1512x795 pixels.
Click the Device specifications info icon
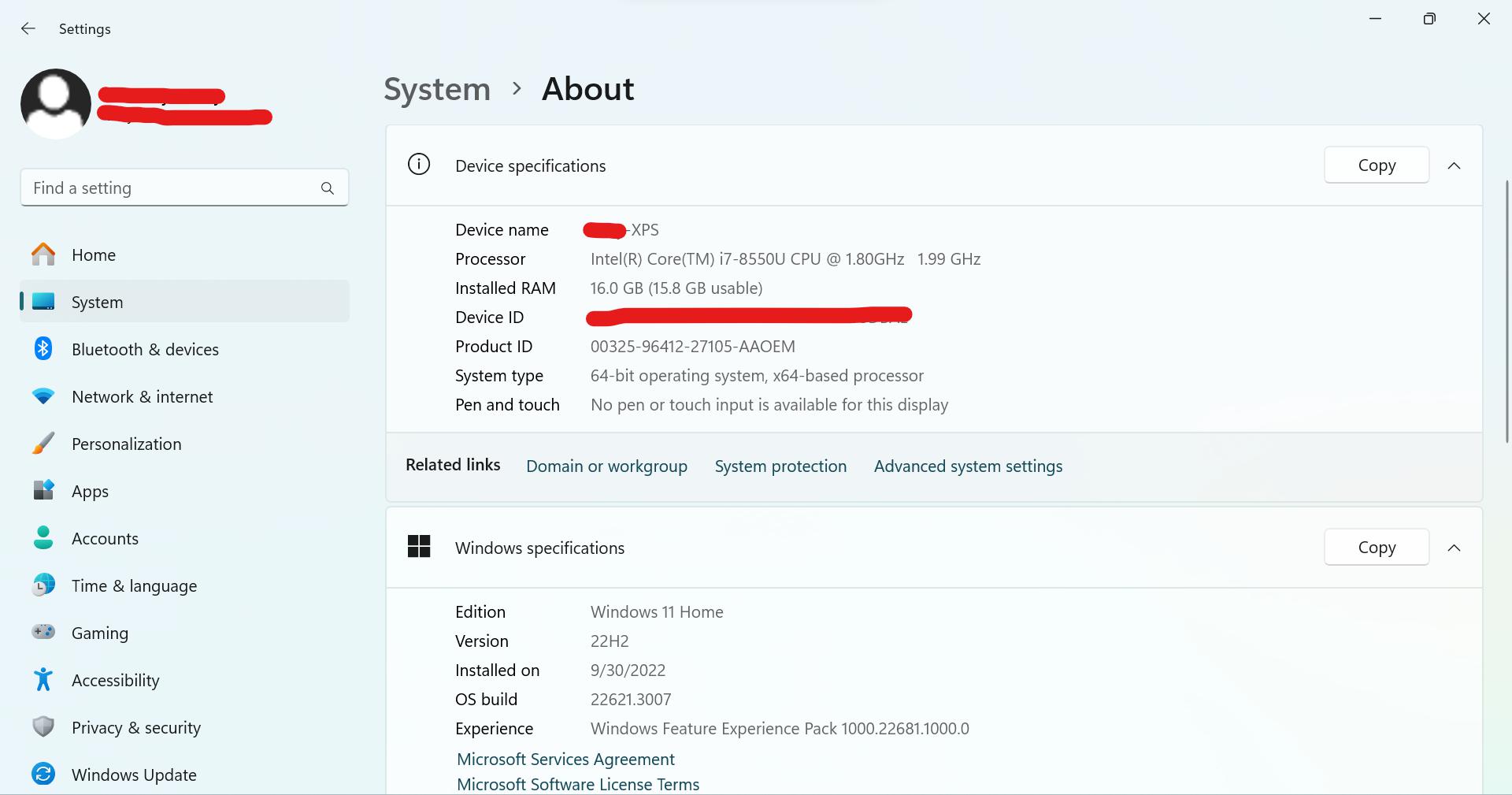[419, 165]
